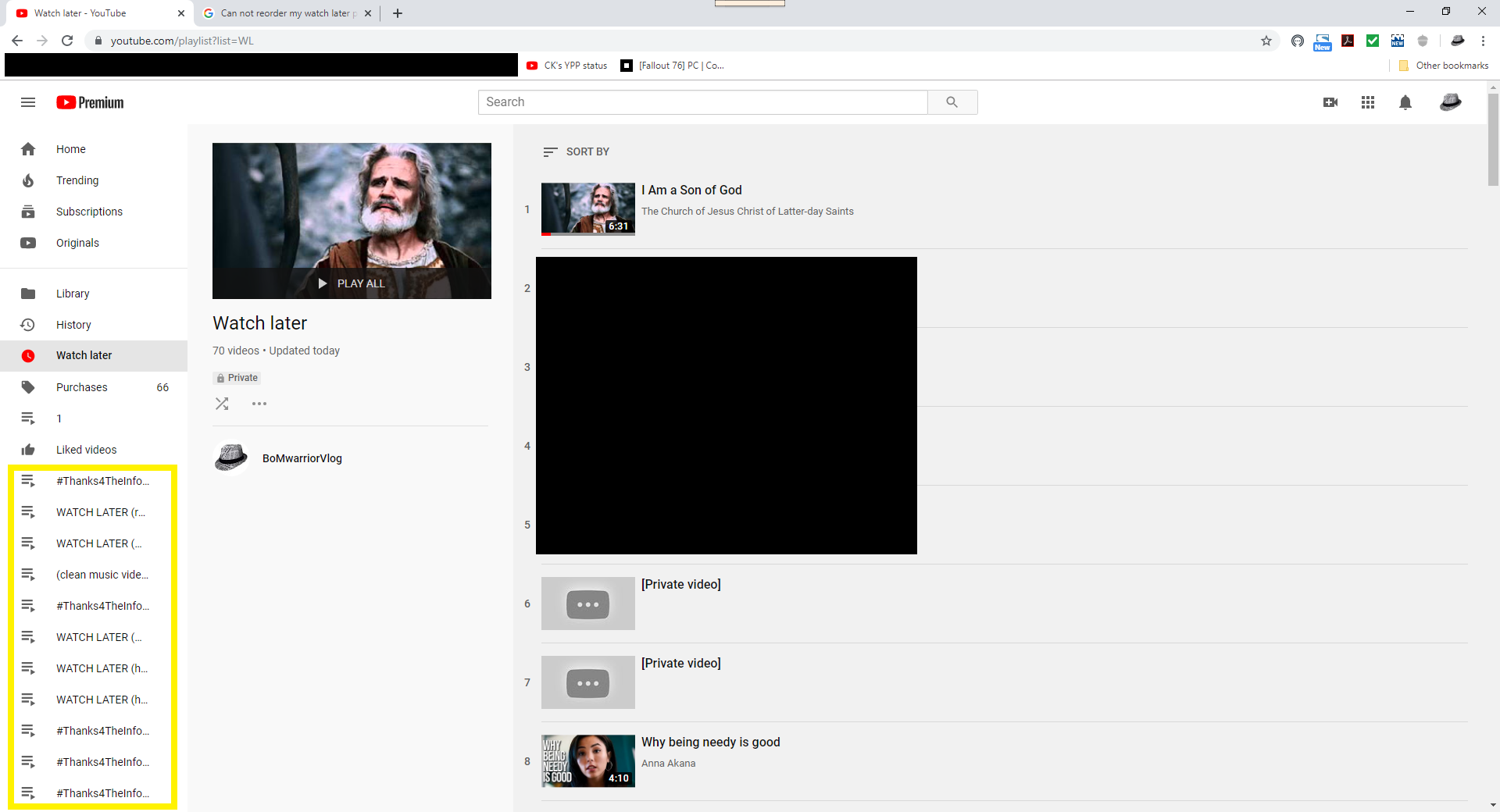Click the padlock site info icon
Screen dimensions: 1500x812
(x=98, y=41)
